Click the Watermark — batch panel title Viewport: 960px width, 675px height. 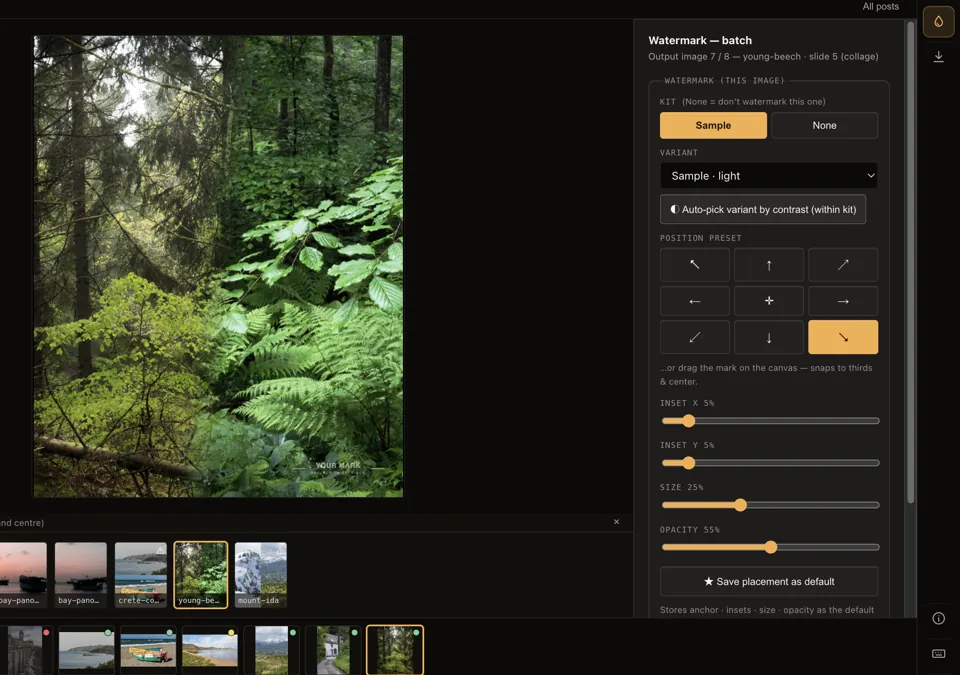click(x=700, y=40)
